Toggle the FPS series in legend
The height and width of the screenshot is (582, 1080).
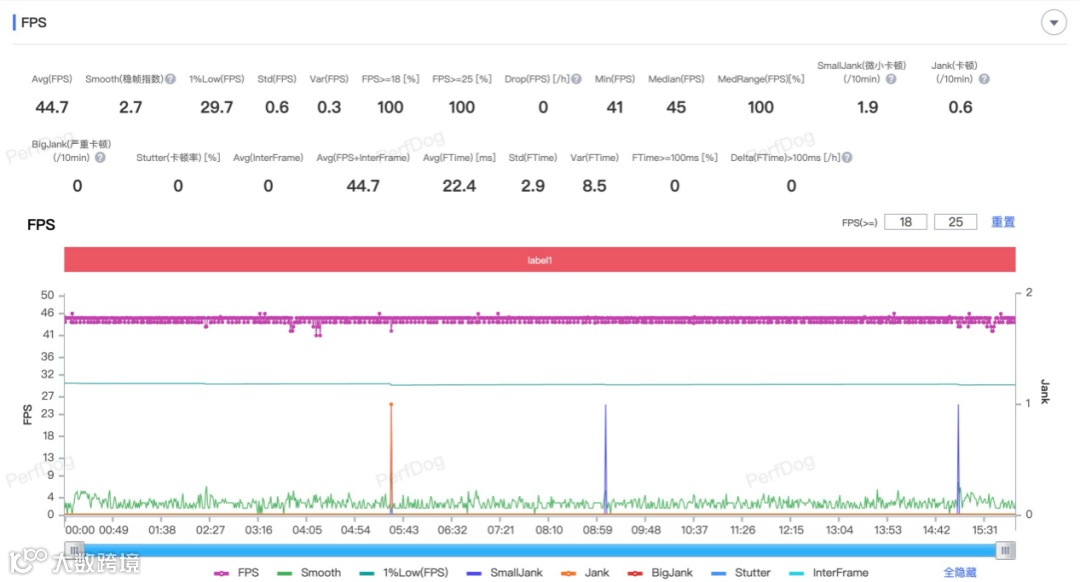tap(236, 572)
